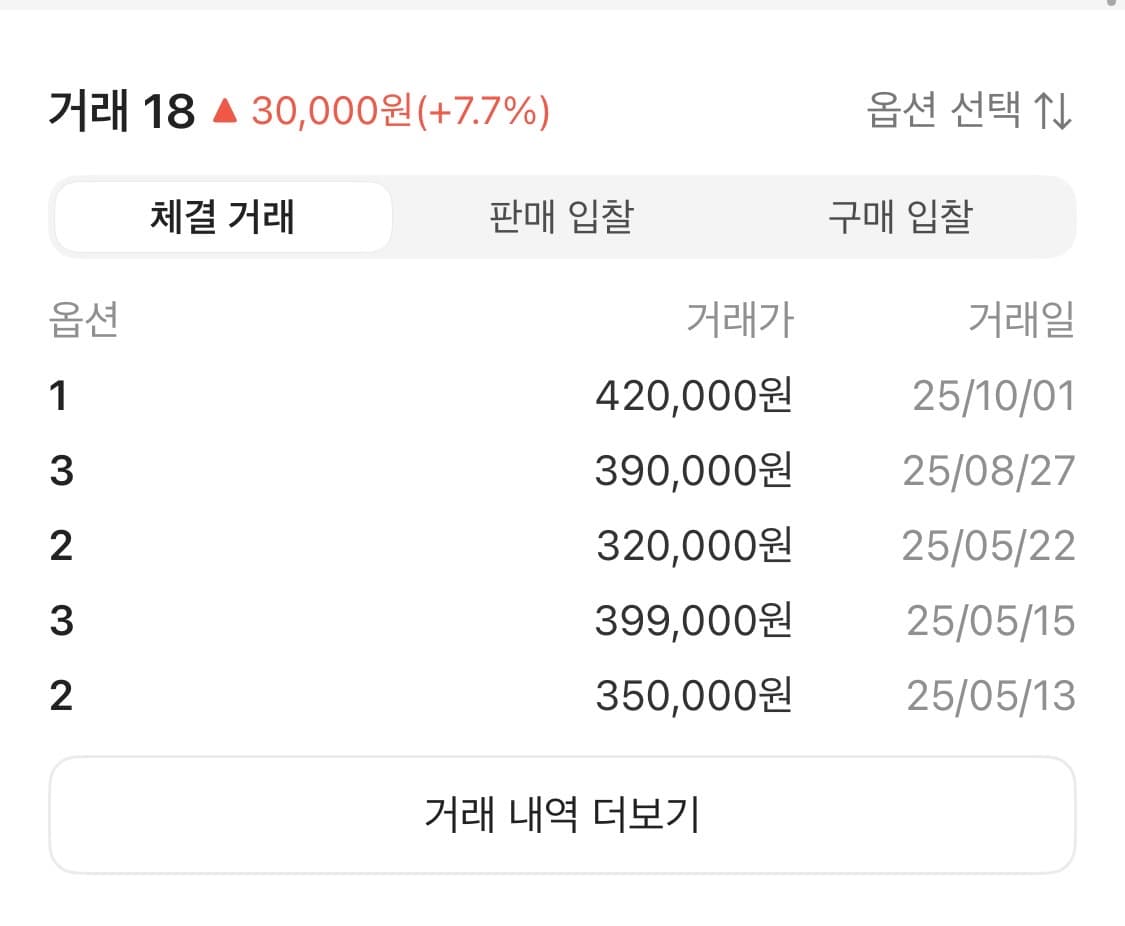Image resolution: width=1125 pixels, height=926 pixels.
Task: Click the 거래 내역 더보기 button
Action: [562, 814]
